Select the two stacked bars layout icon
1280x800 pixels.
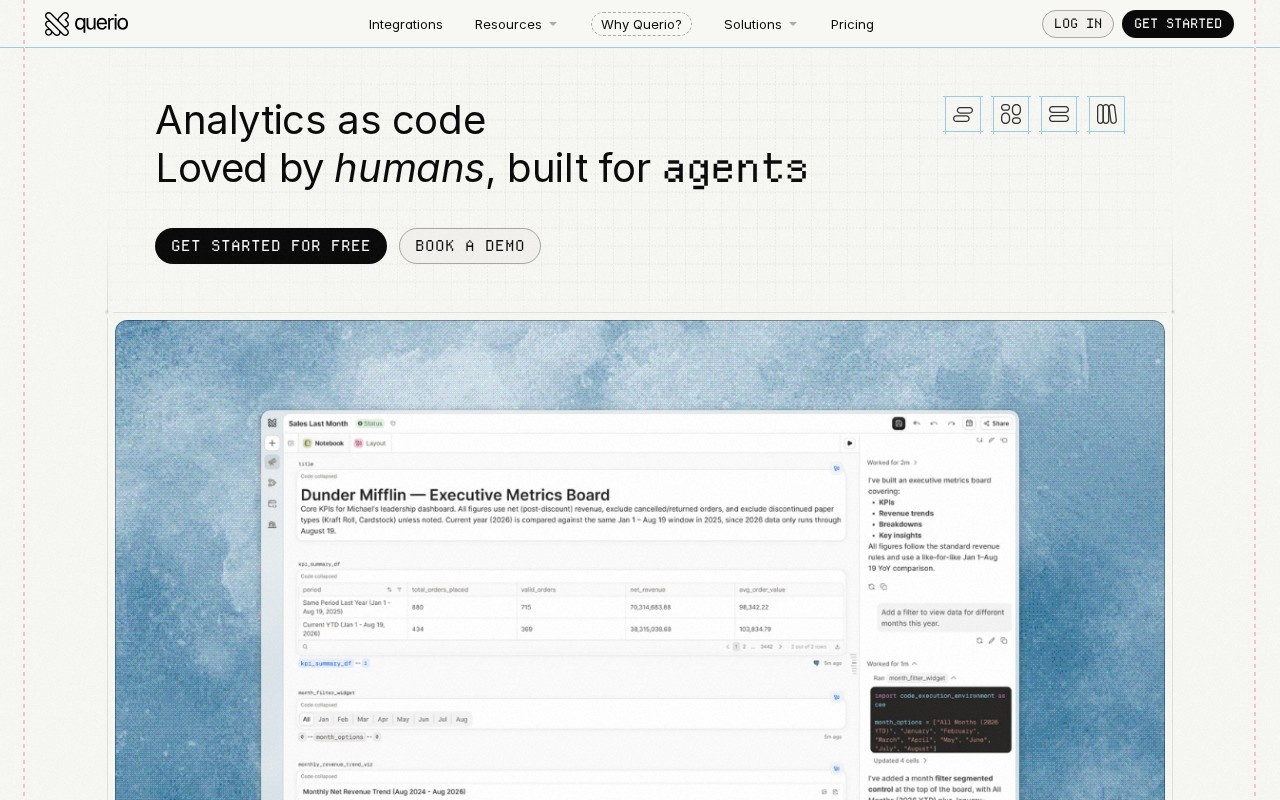(1059, 114)
